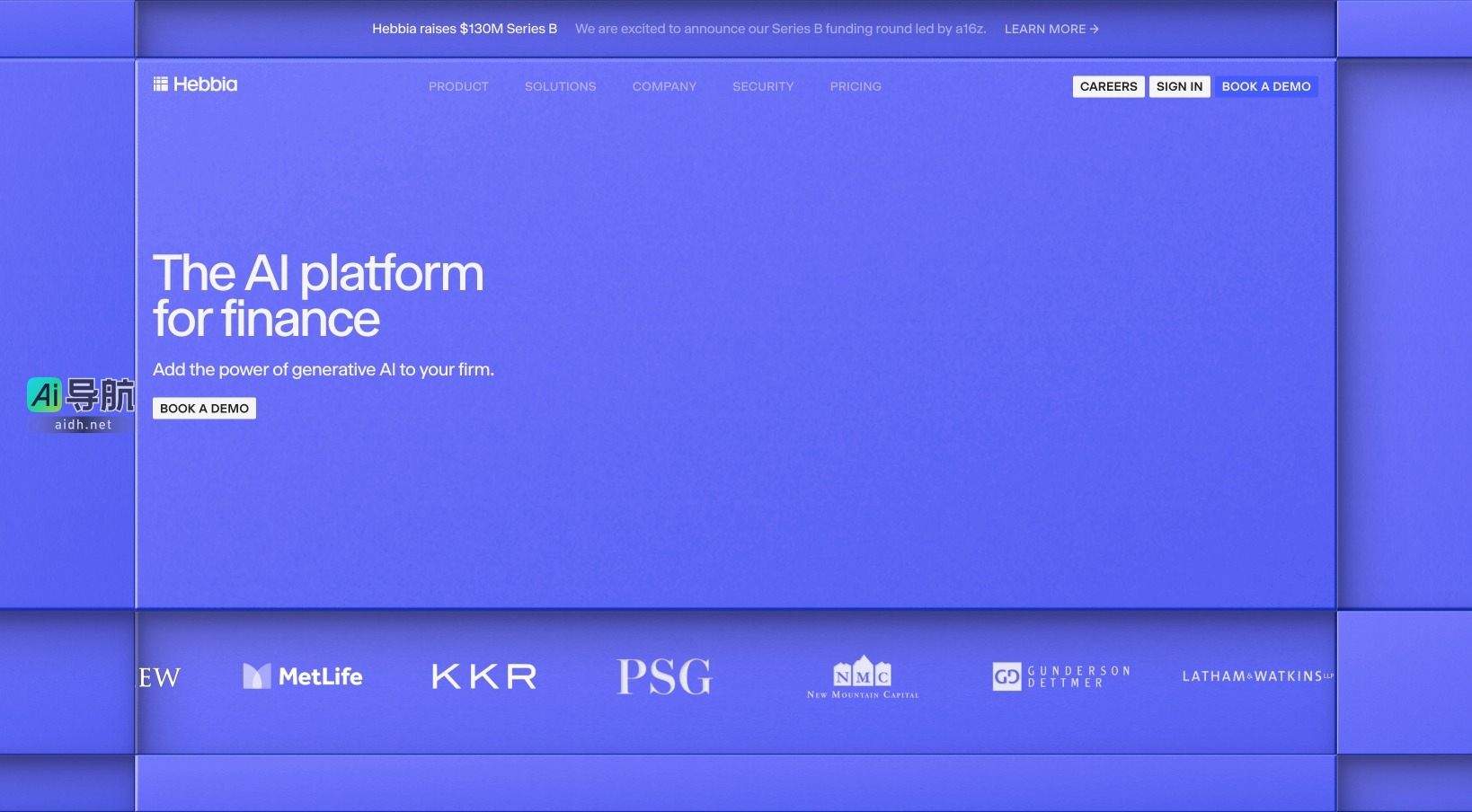Open the Product menu

click(458, 86)
